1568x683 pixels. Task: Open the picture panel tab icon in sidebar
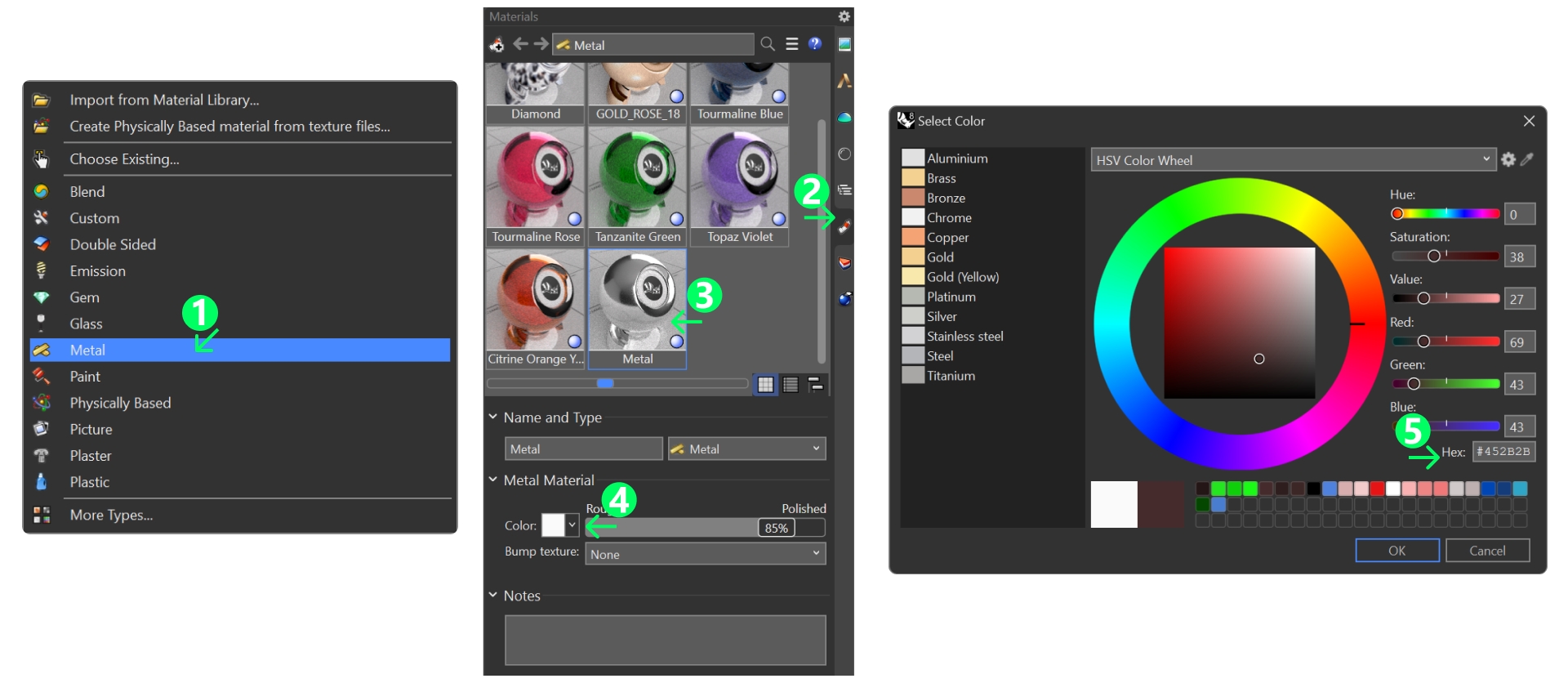(x=844, y=44)
